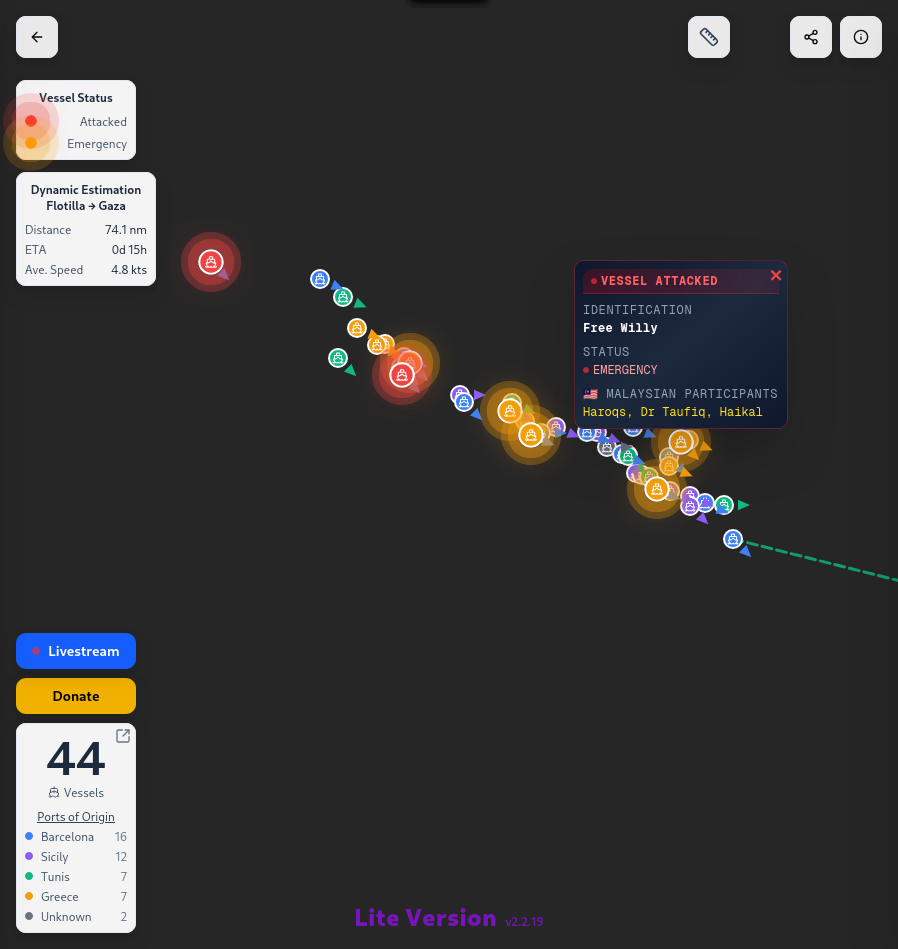Click the Emergency status legend entry
898x949 pixels.
coord(97,144)
